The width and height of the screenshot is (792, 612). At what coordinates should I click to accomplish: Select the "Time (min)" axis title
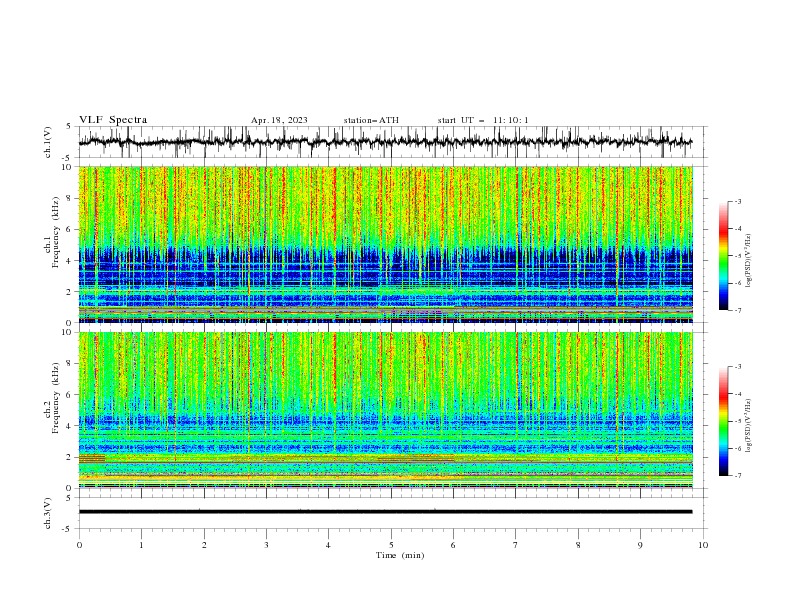pyautogui.click(x=400, y=555)
